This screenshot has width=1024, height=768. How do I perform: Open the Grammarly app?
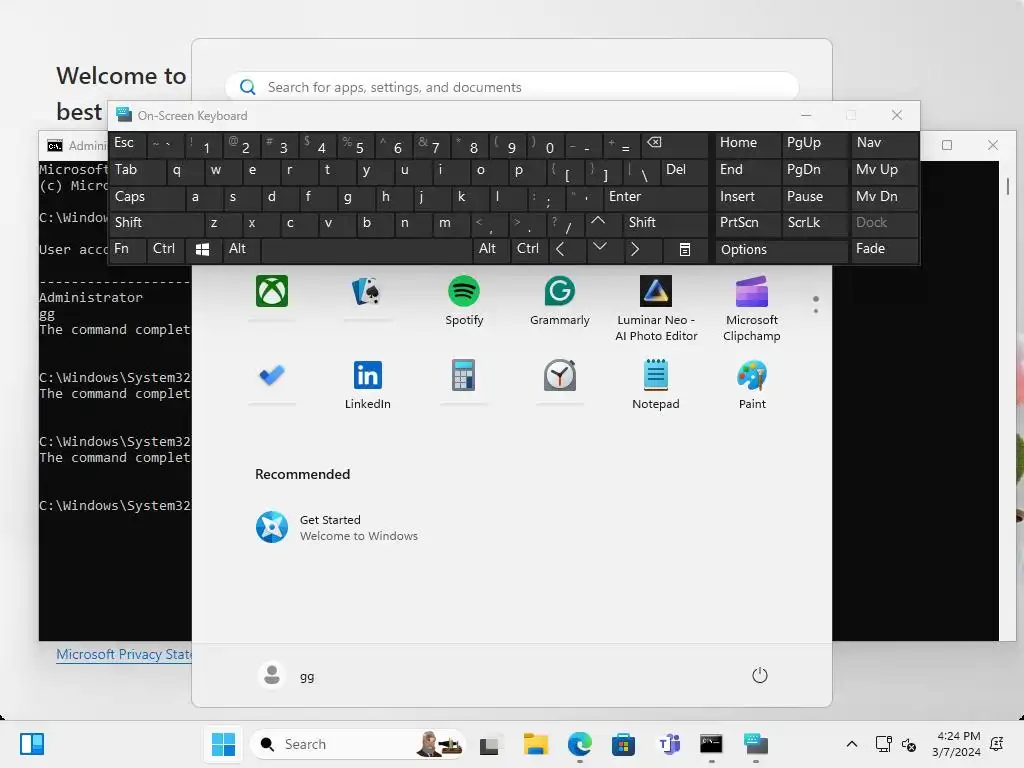tap(560, 300)
